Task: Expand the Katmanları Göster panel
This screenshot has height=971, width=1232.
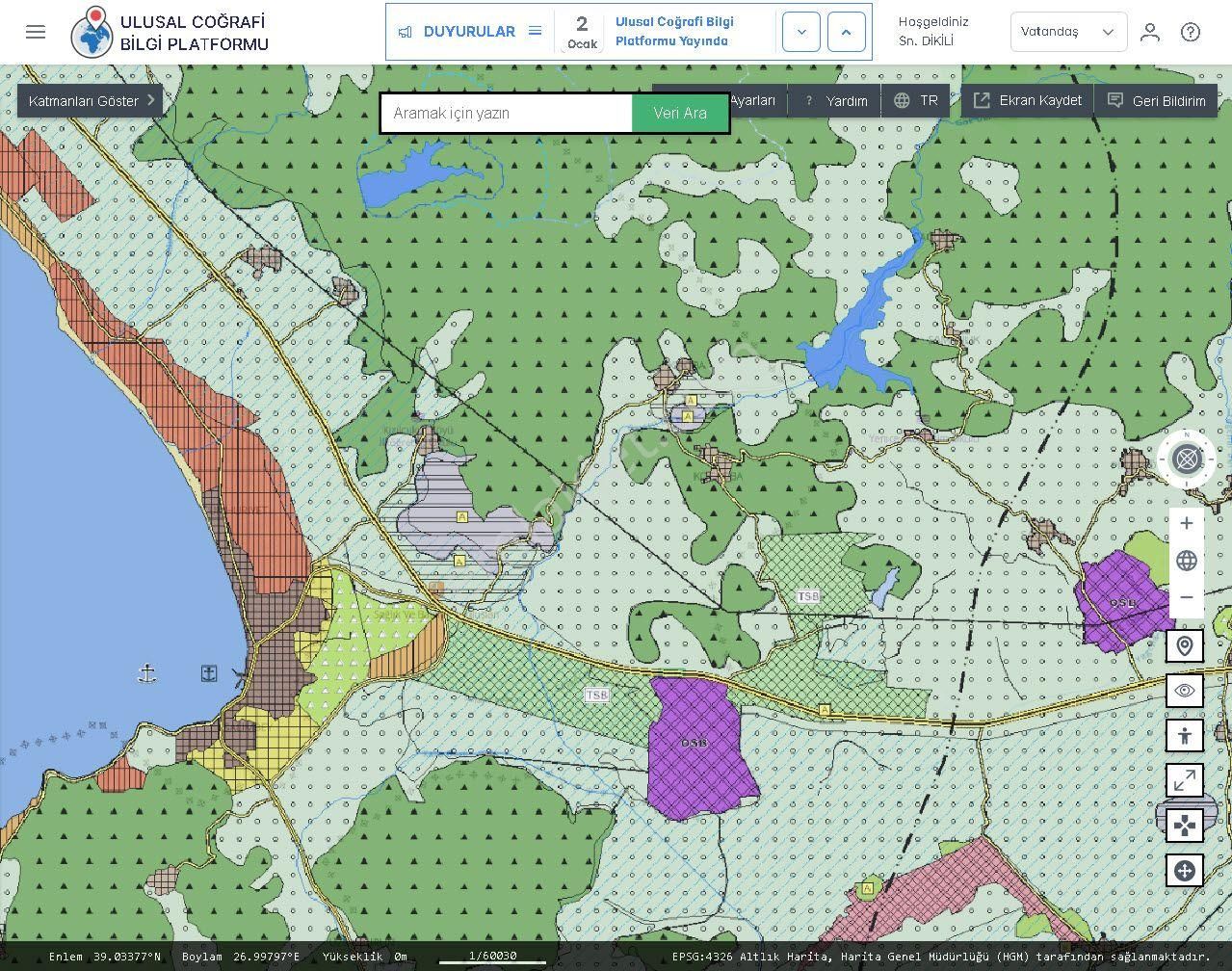Action: pyautogui.click(x=91, y=100)
